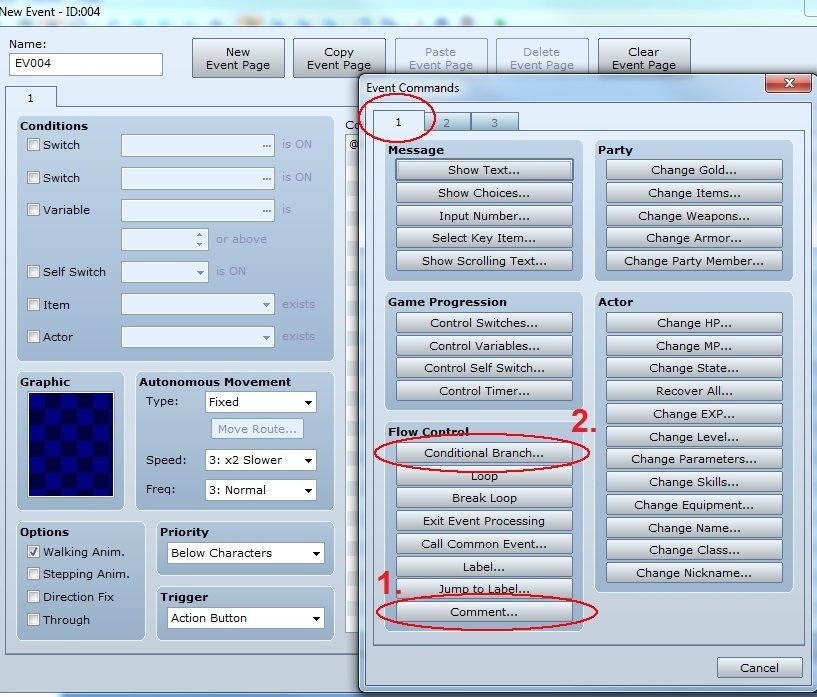The image size is (817, 697).
Task: Click the Conditional Branch command button
Action: pos(484,453)
